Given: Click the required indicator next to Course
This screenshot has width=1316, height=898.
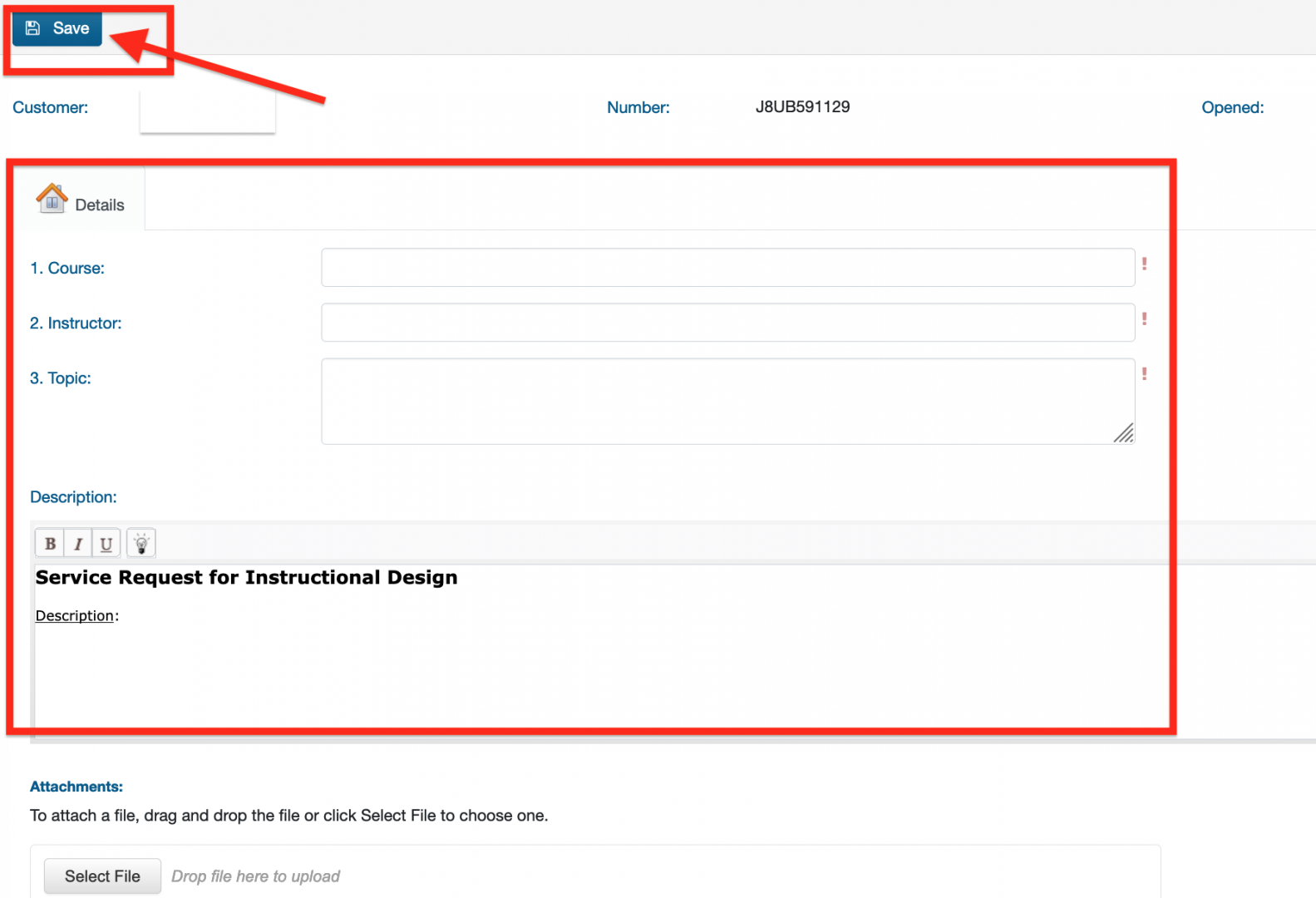Looking at the screenshot, I should tap(1145, 264).
